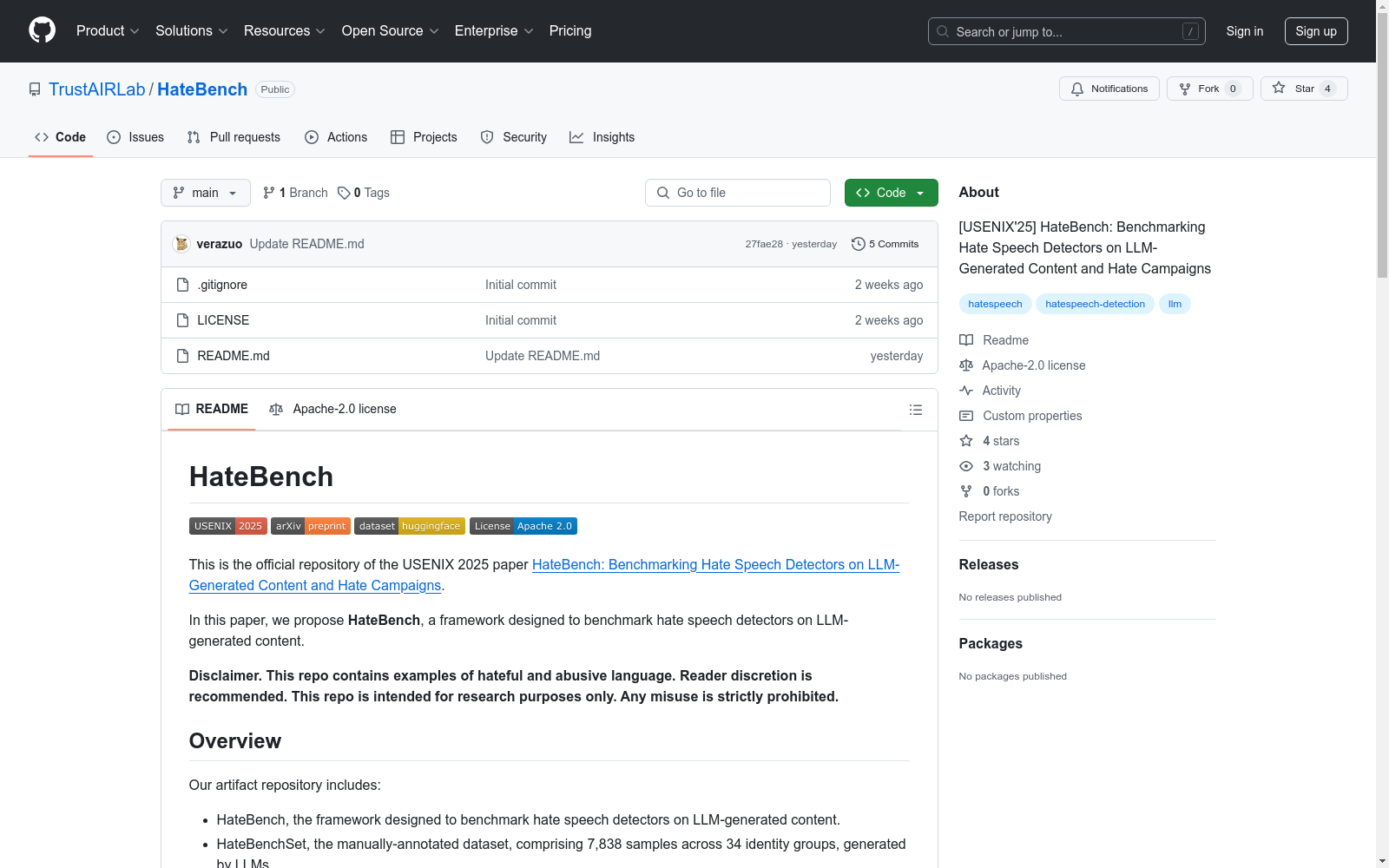The image size is (1389, 868).
Task: Click the book icon beside Readme in About
Action: point(966,340)
